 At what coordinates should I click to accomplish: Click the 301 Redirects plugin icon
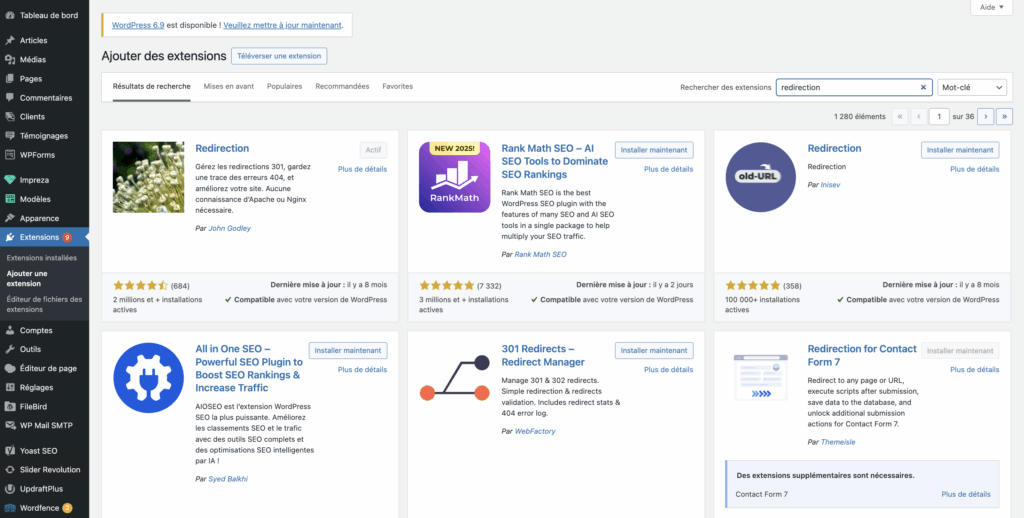454,377
